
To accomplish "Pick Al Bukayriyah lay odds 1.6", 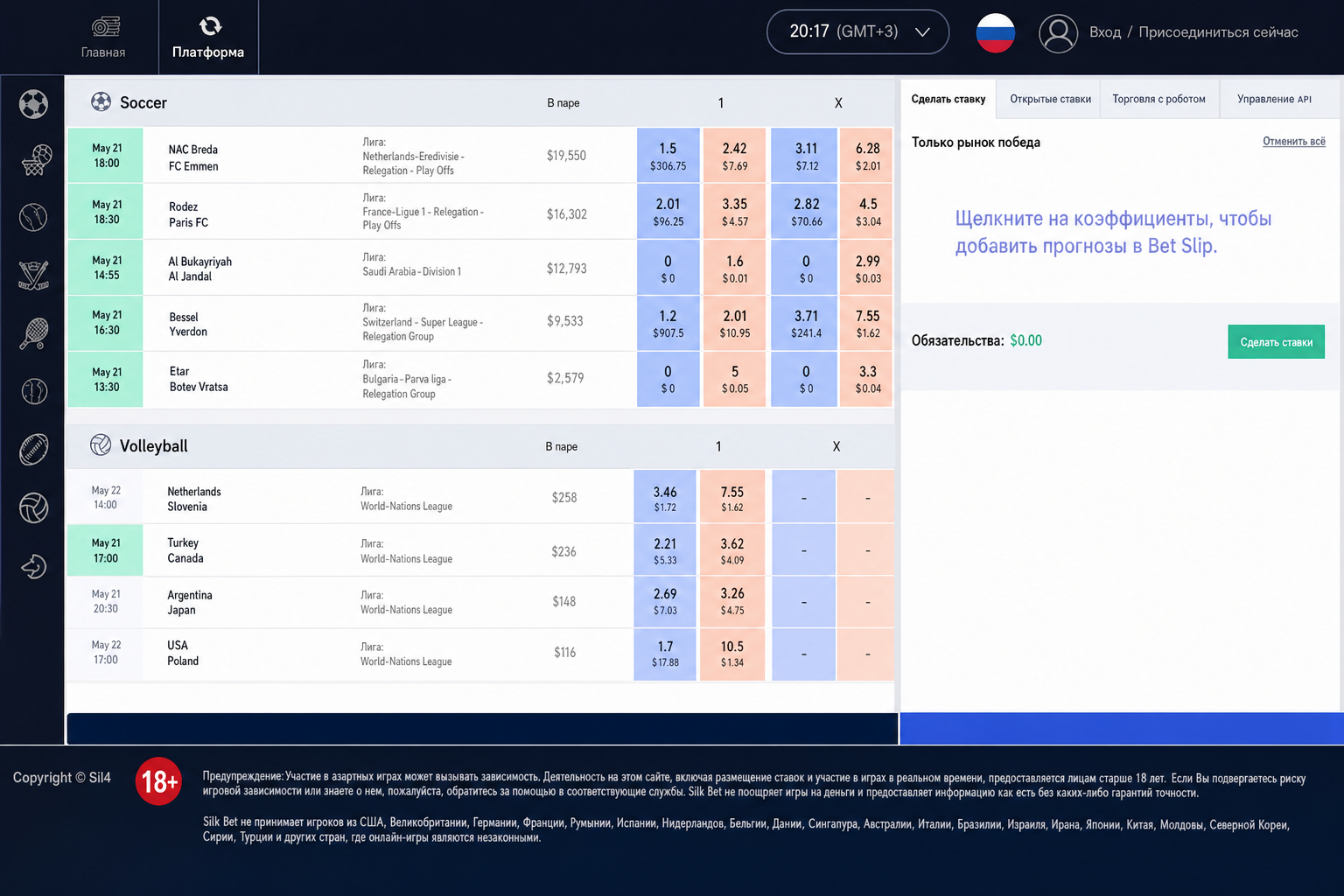I will tap(734, 268).
